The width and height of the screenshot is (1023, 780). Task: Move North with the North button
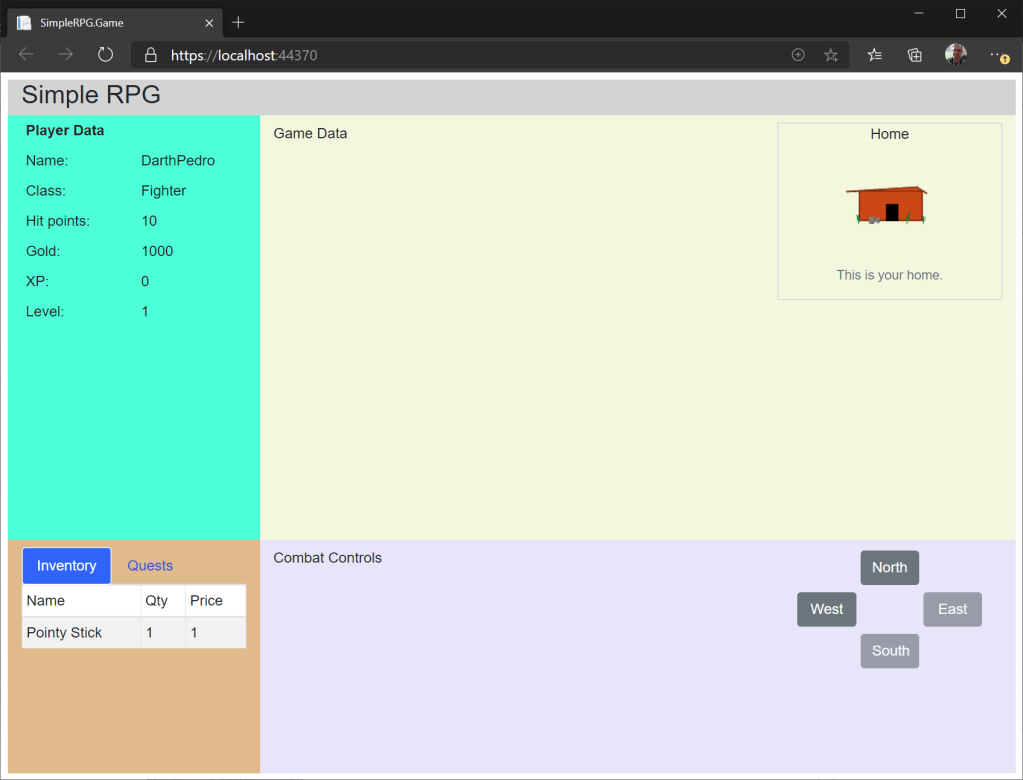[x=889, y=568]
